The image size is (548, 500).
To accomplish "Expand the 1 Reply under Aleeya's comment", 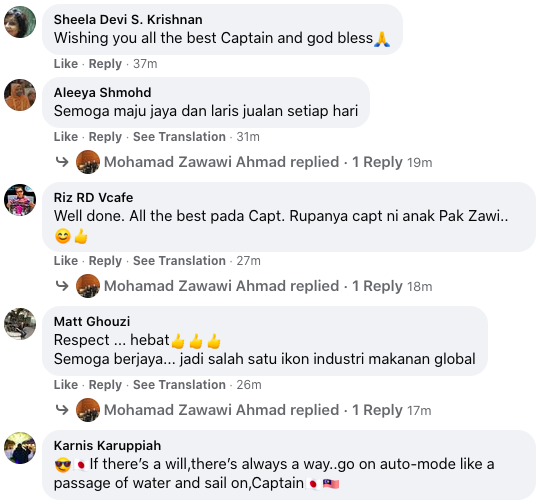I will tap(377, 162).
